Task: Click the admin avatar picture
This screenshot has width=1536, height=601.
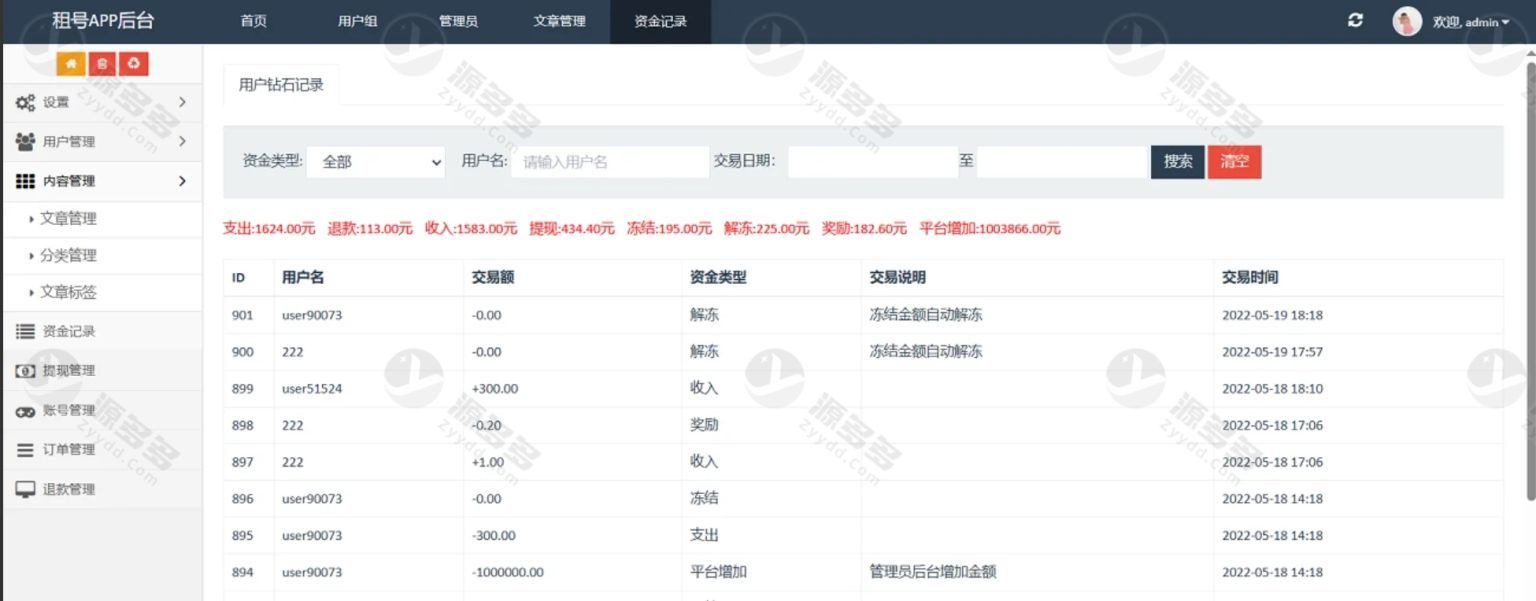Action: [x=1407, y=21]
